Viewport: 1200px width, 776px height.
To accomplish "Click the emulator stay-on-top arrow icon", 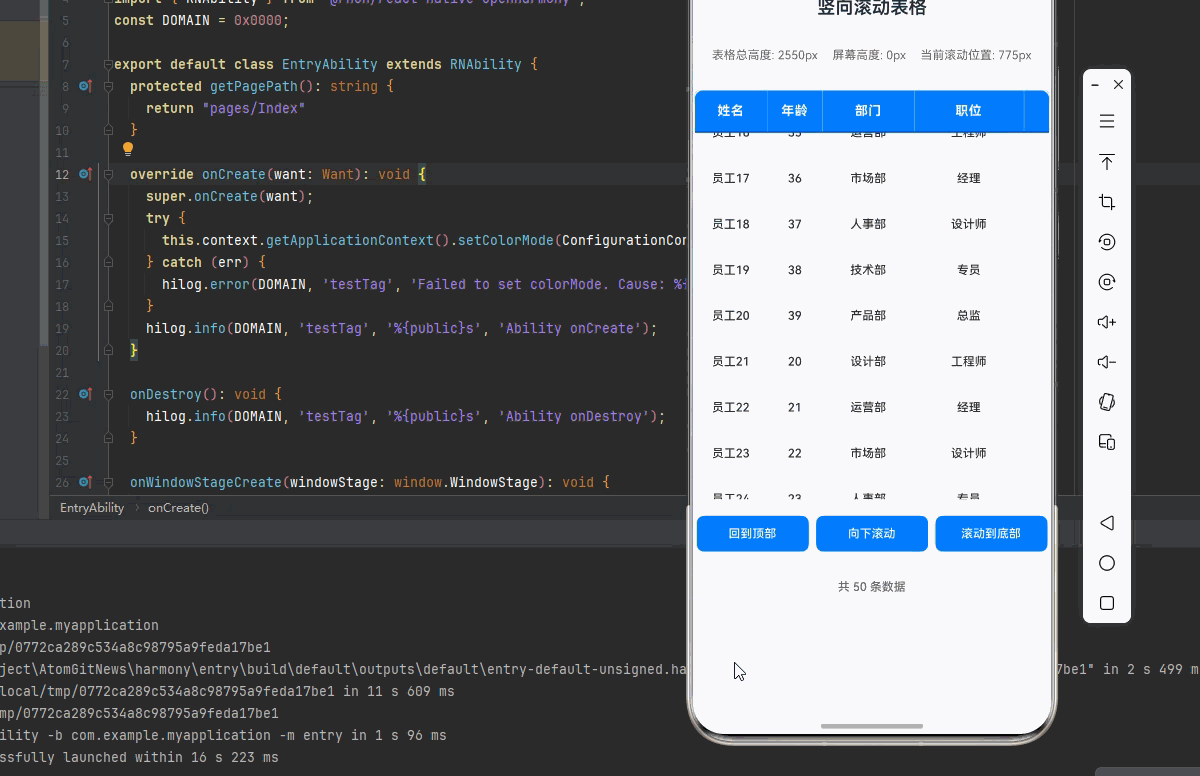I will [1107, 162].
